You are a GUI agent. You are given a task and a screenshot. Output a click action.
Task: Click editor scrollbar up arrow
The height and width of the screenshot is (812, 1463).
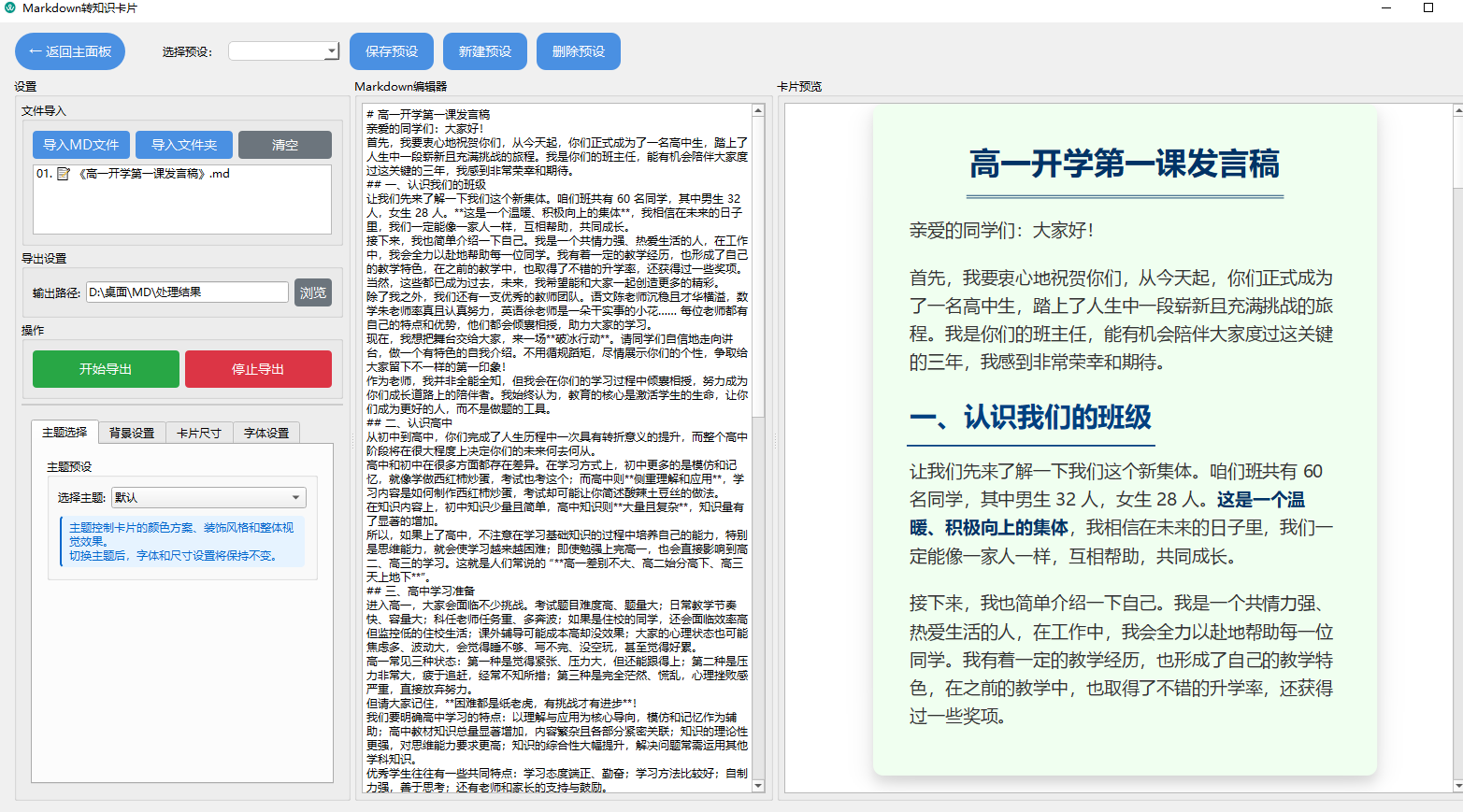[x=758, y=111]
